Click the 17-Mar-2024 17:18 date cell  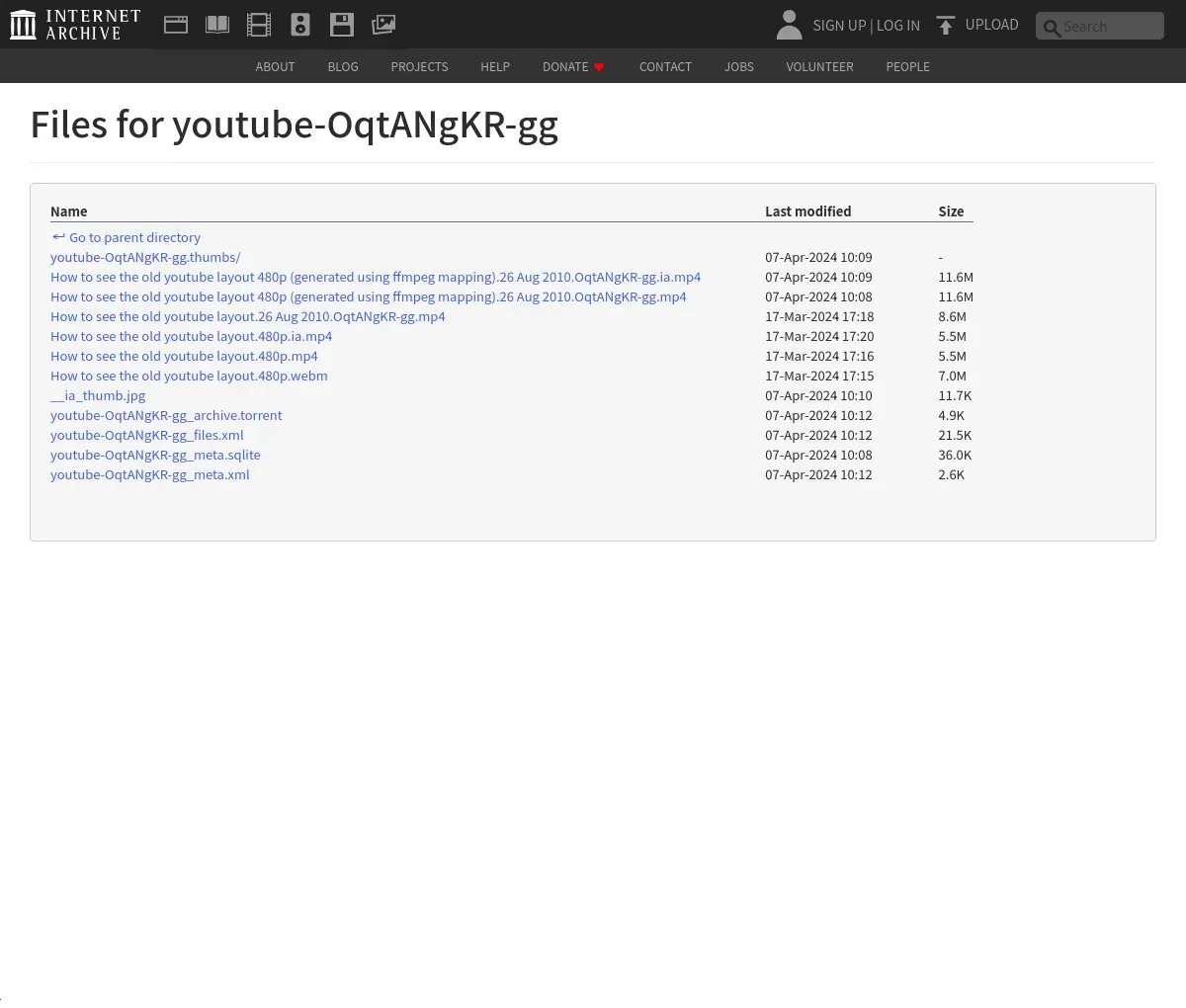(819, 316)
